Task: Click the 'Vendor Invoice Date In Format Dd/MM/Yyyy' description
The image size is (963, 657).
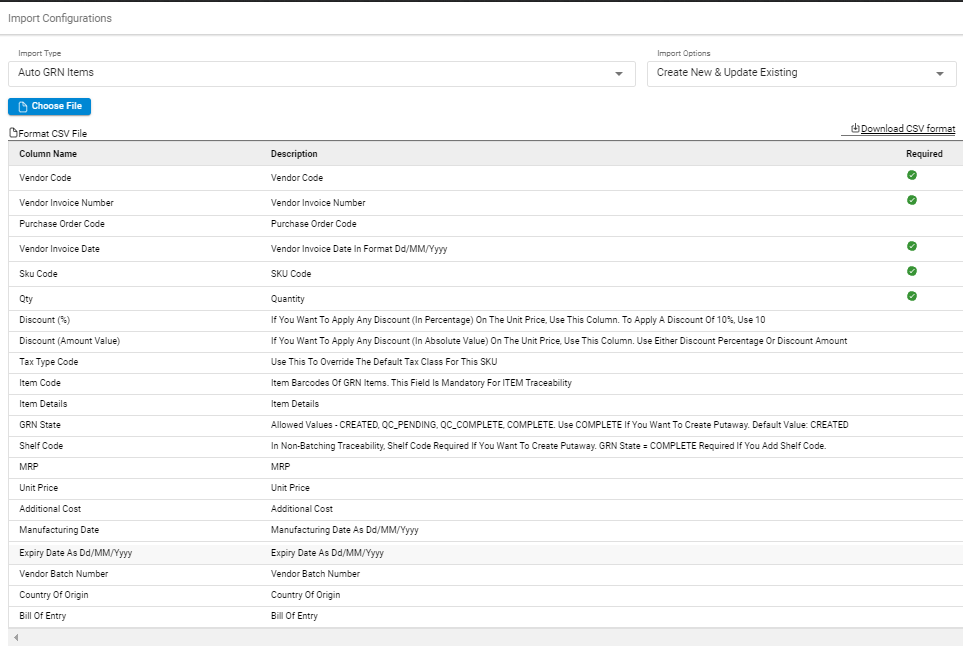Action: [359, 249]
